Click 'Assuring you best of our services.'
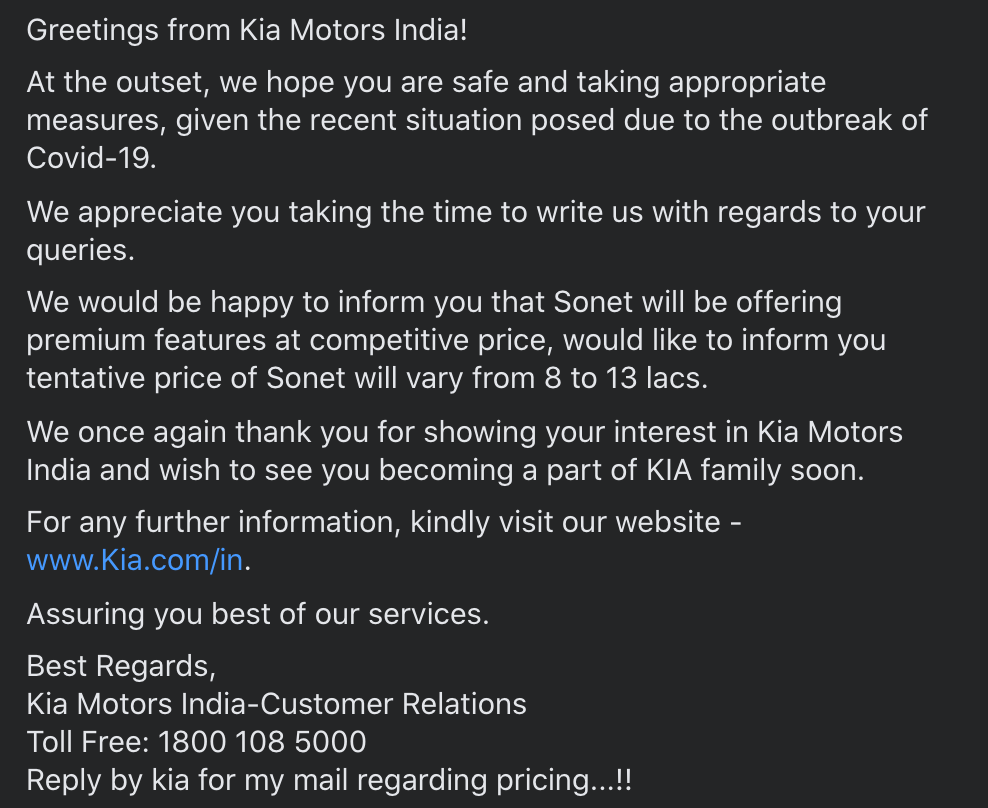The height and width of the screenshot is (808, 988). coord(258,614)
